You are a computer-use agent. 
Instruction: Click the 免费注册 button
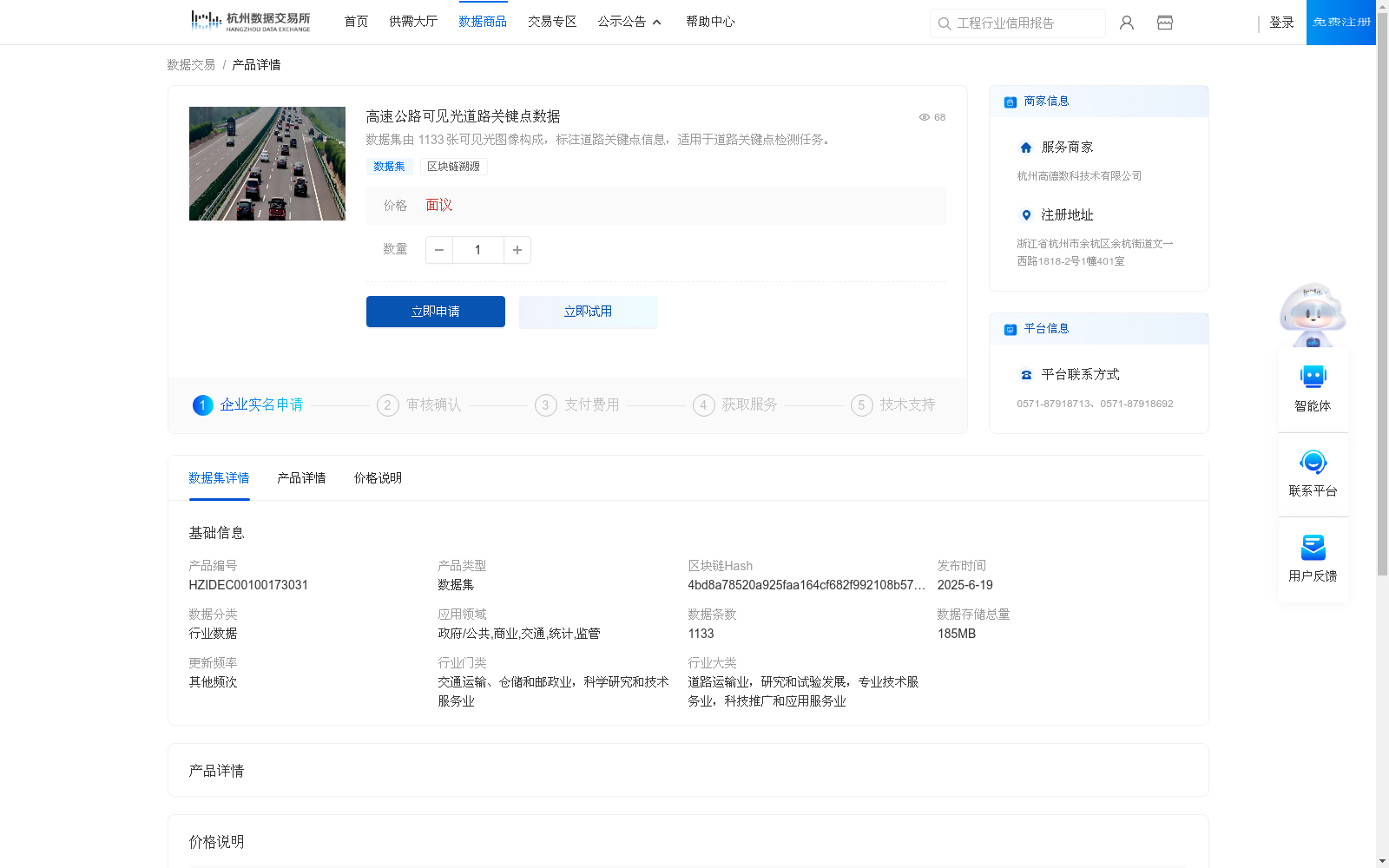(x=1341, y=23)
